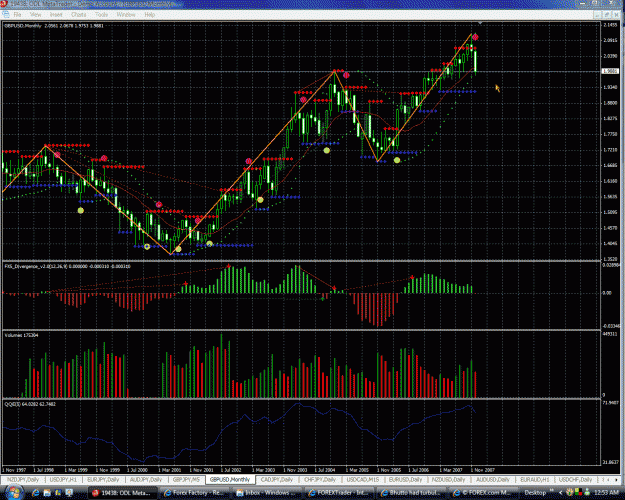Click the '1 Nov 2007' date label

pyautogui.click(x=482, y=470)
